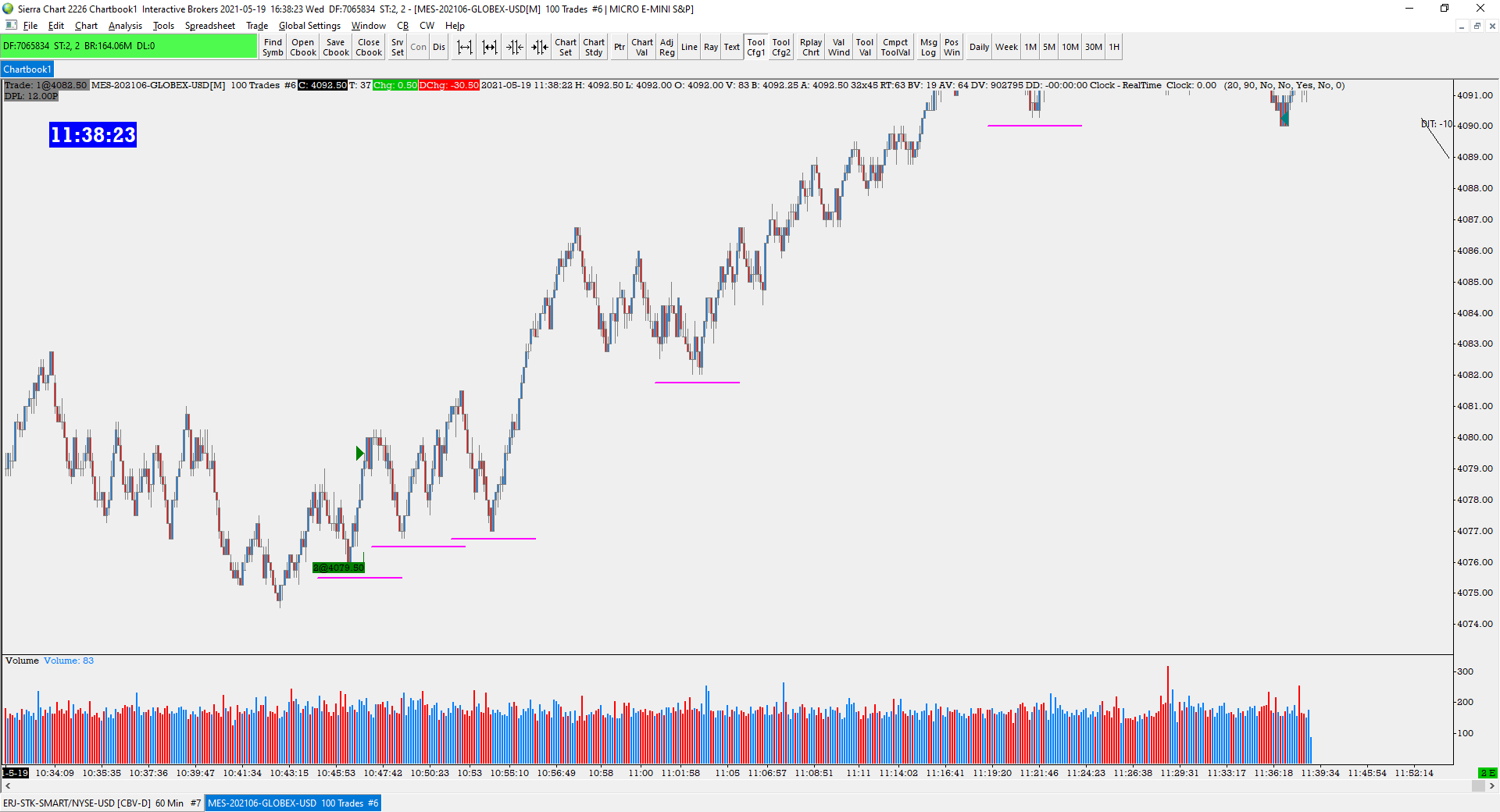Viewport: 1500px width, 812px height.
Task: Click the expand bar spacing icon
Action: pos(465,47)
